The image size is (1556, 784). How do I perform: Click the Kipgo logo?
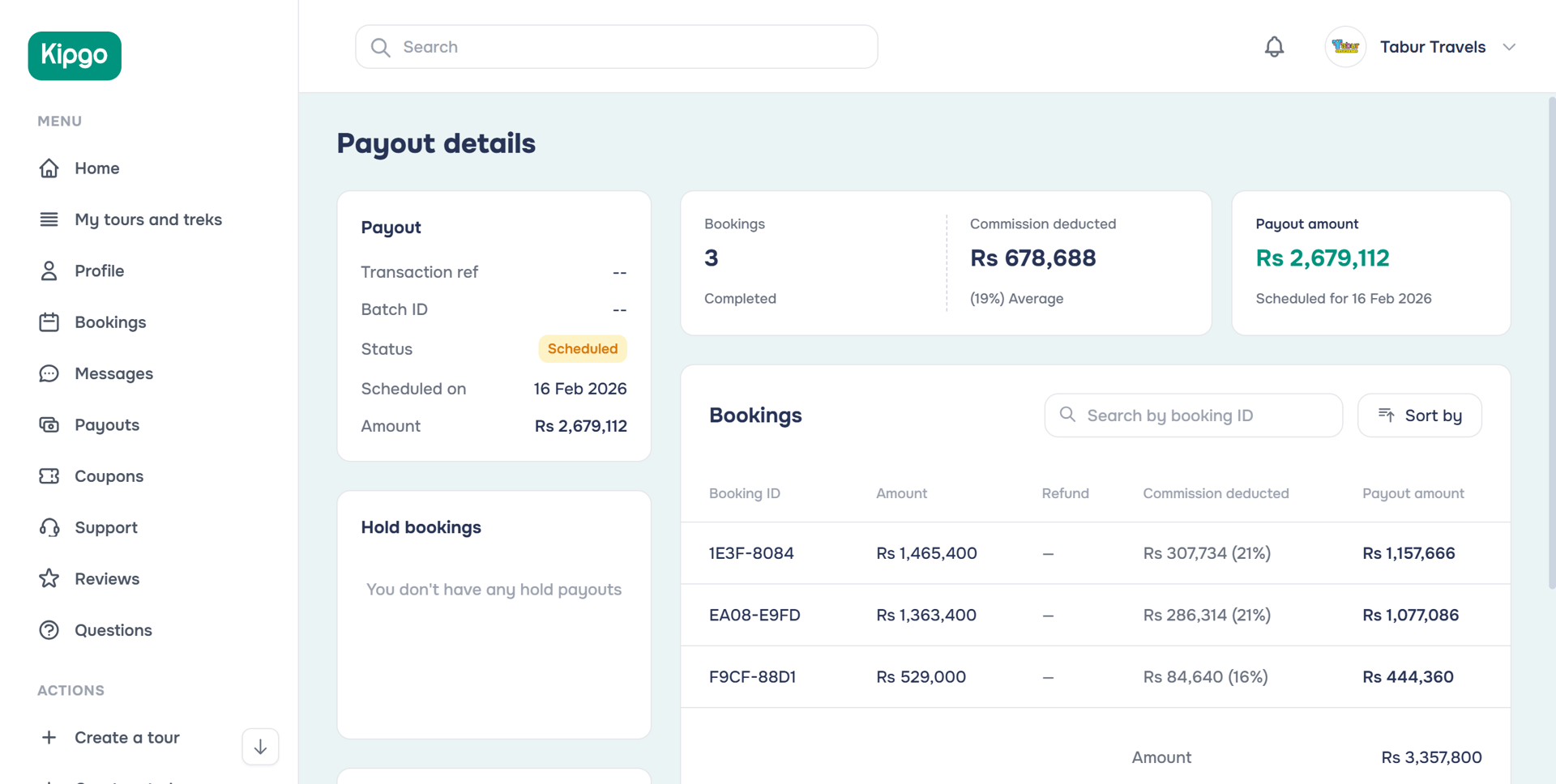pos(74,56)
